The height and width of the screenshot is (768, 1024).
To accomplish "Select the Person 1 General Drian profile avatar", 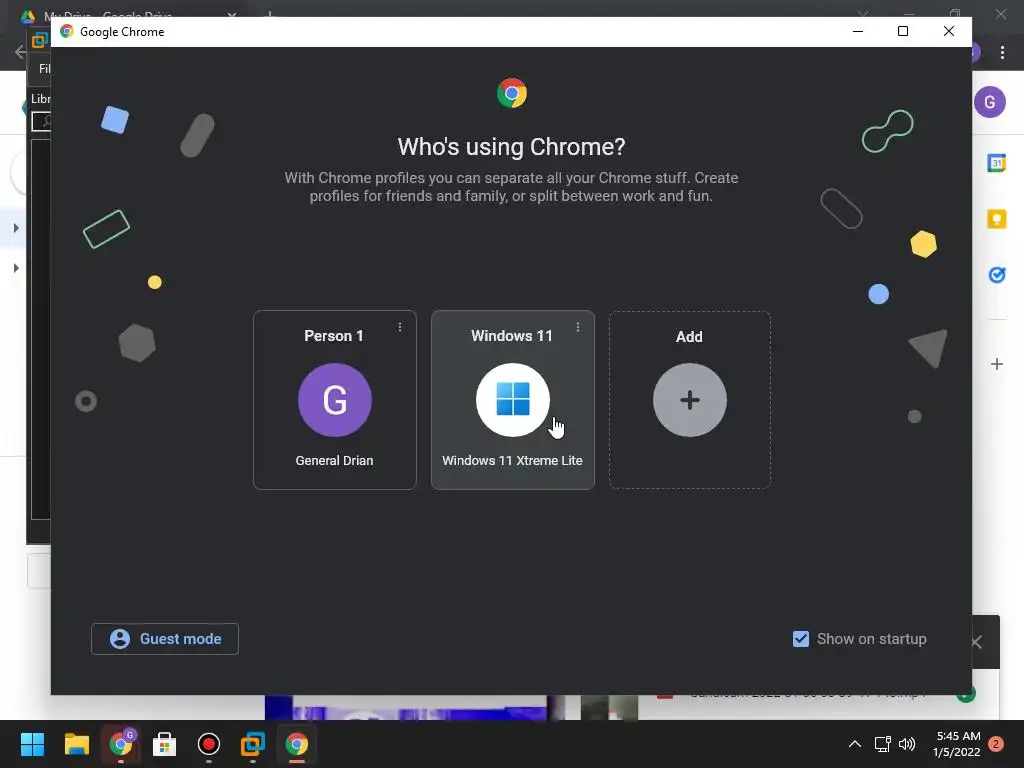I will (x=334, y=400).
